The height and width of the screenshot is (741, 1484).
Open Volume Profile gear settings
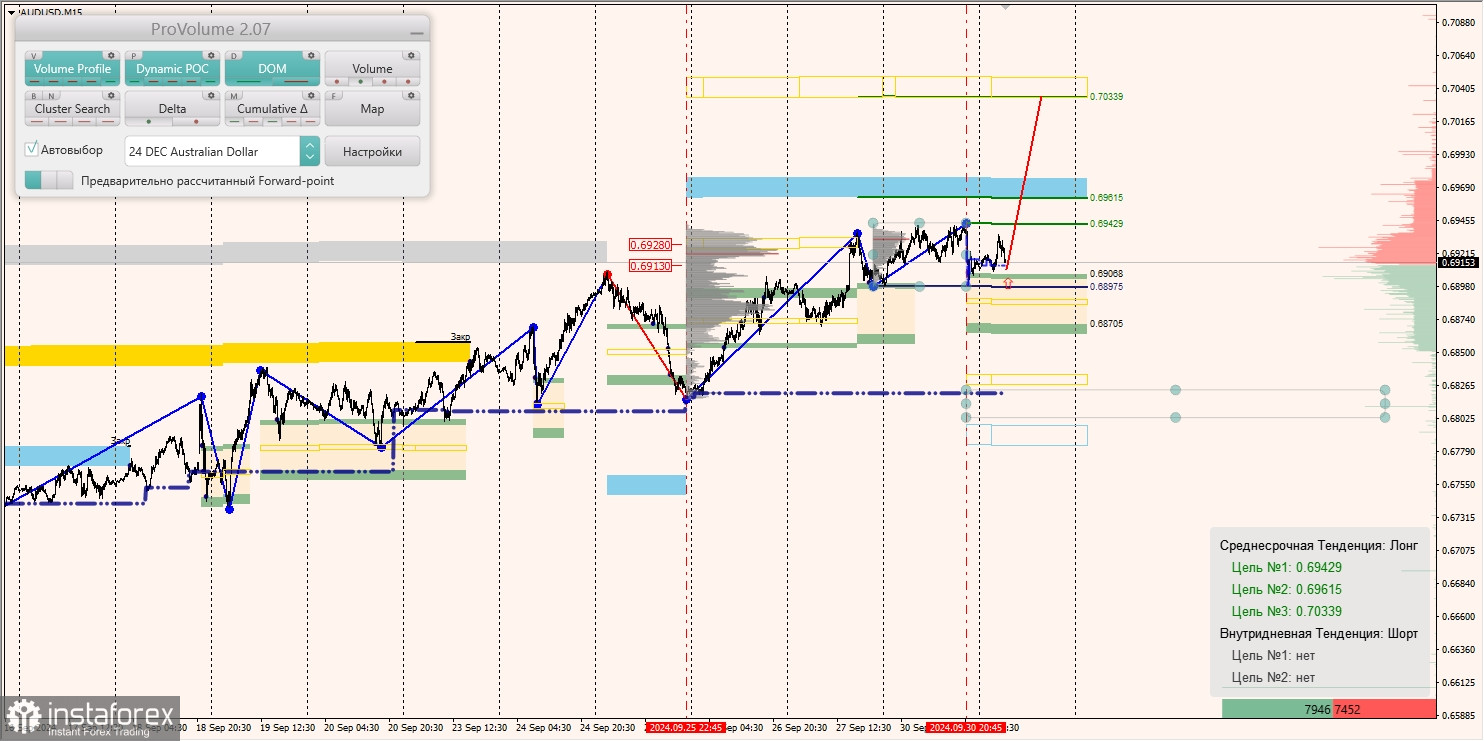(111, 55)
